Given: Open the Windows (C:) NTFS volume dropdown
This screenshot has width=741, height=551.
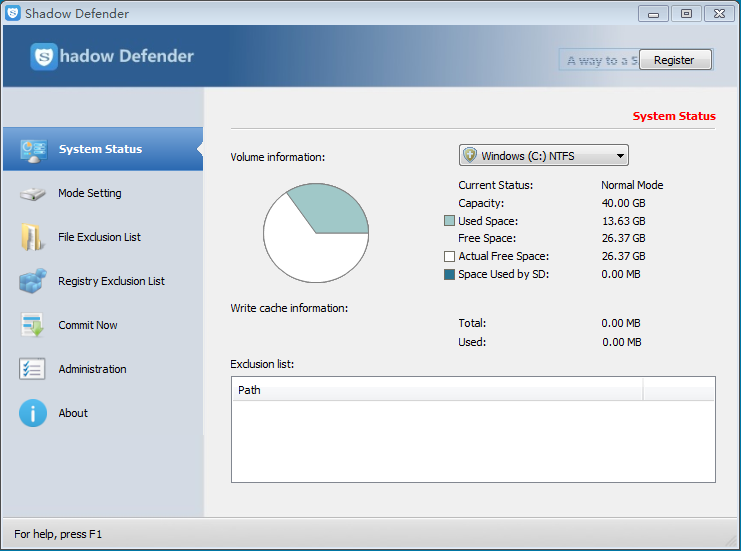Looking at the screenshot, I should 541,156.
